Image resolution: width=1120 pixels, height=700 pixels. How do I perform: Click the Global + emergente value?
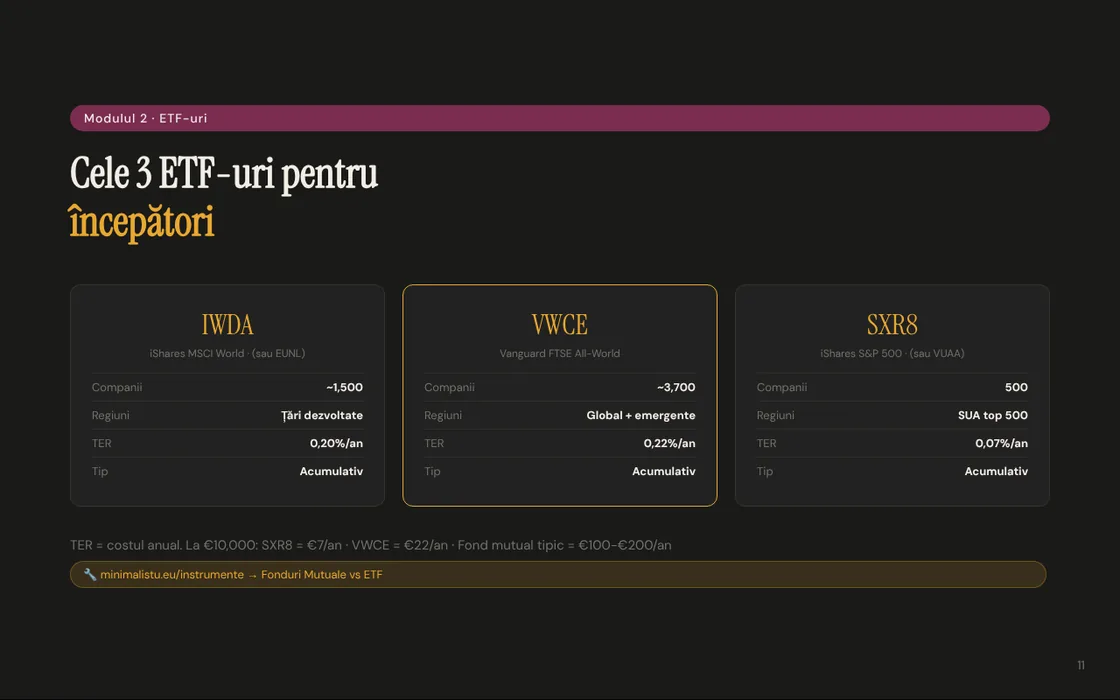[x=641, y=415]
